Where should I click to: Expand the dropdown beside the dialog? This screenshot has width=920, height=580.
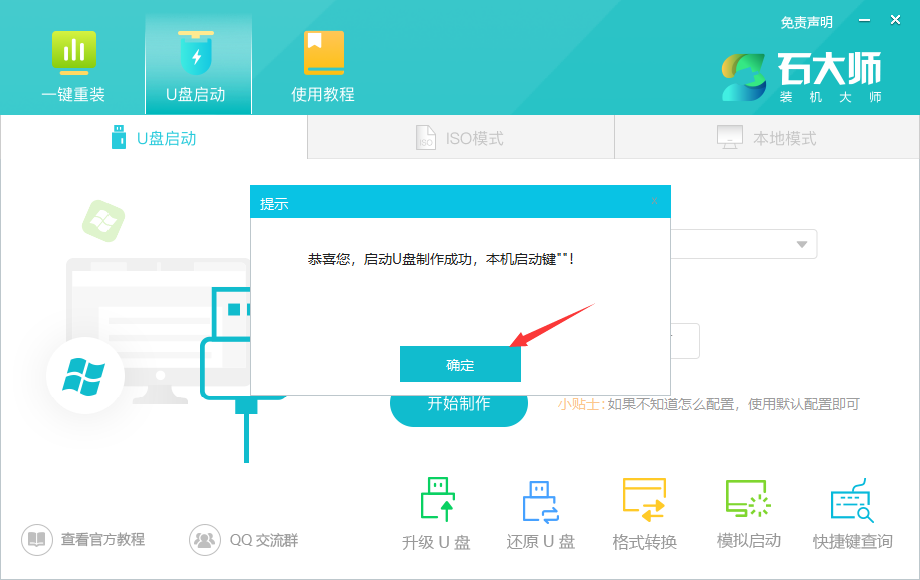pos(800,243)
